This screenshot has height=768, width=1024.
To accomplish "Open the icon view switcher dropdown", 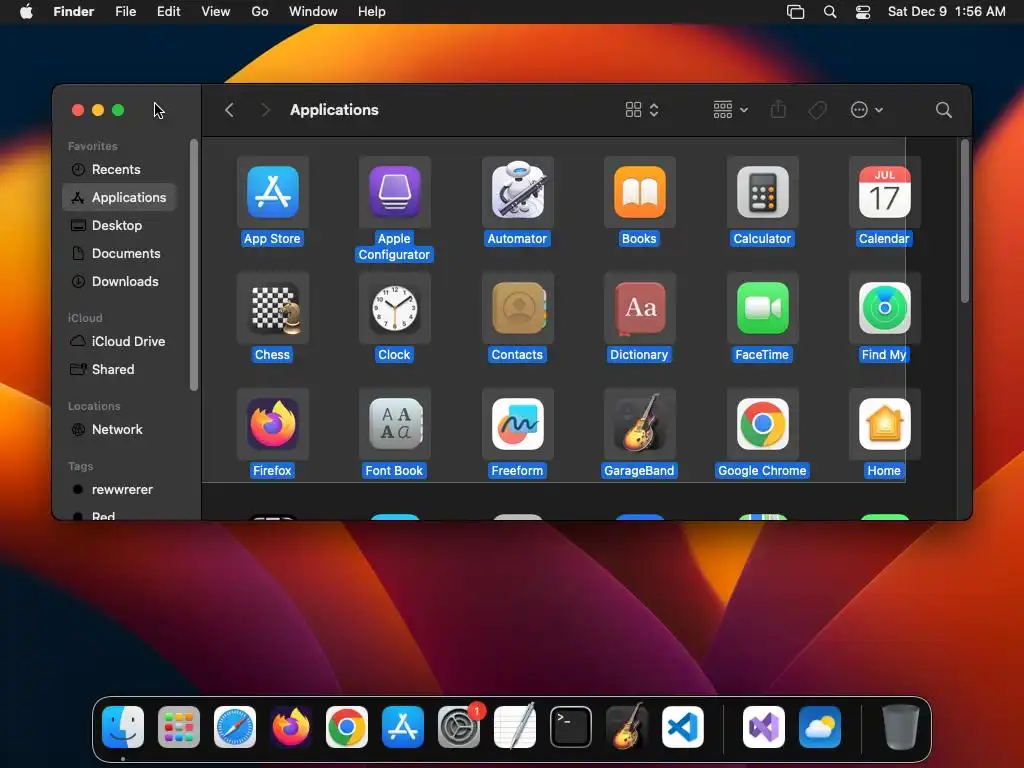I will coord(642,110).
